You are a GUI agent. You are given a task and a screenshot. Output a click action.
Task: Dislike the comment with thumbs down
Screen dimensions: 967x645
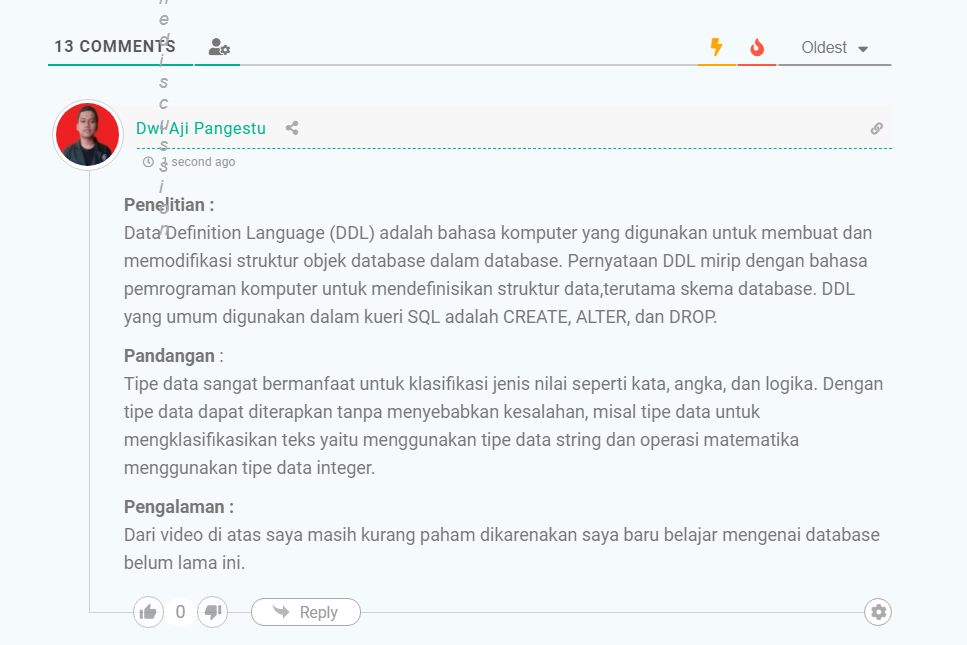(x=213, y=612)
